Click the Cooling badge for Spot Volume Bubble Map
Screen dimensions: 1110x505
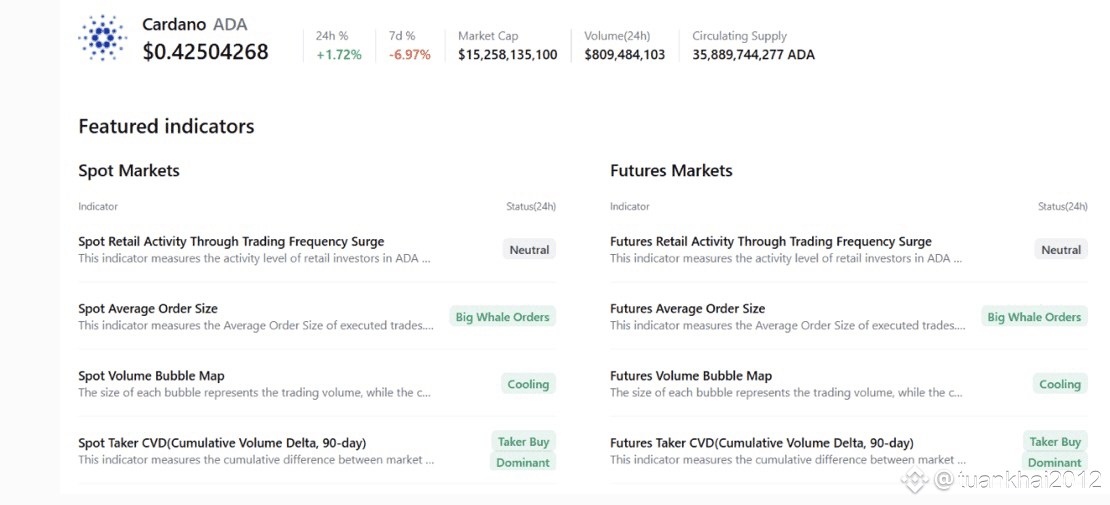[528, 384]
